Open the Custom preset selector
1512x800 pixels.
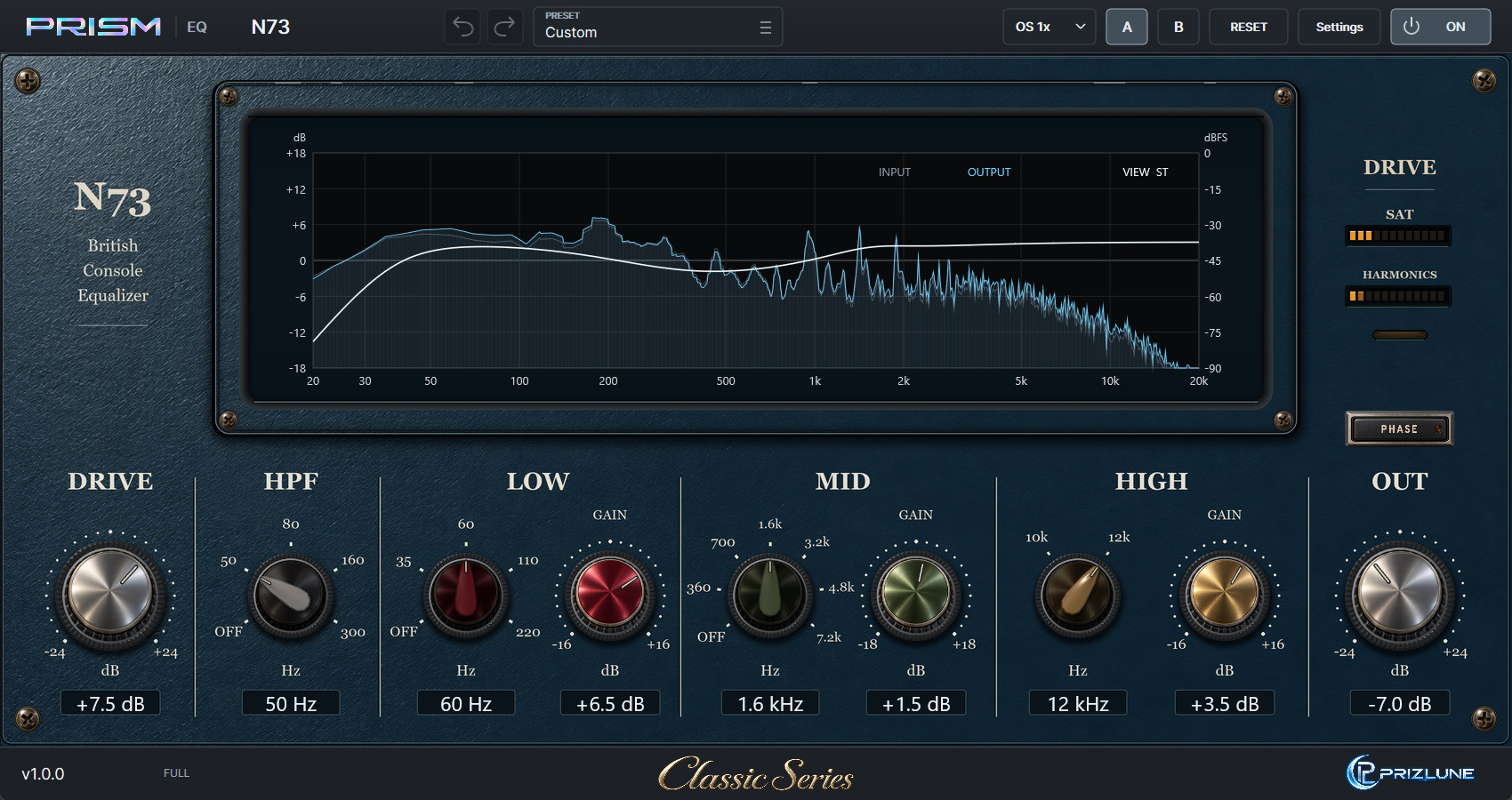point(658,27)
